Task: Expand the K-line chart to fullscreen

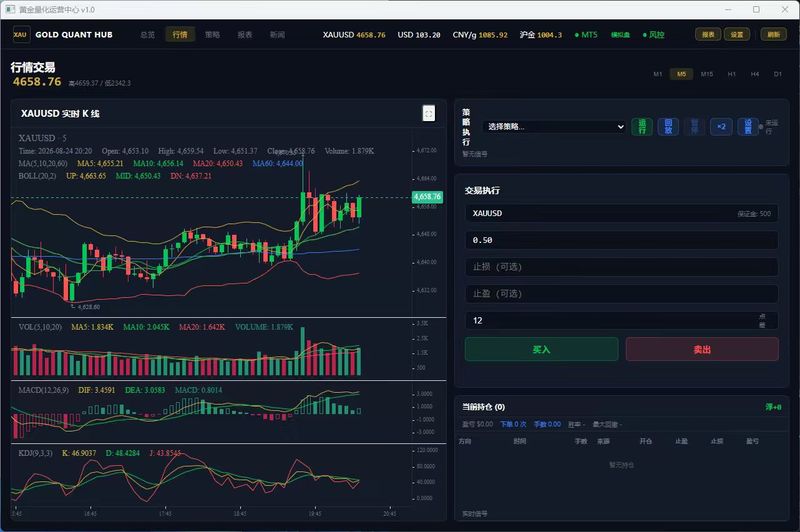Action: [429, 113]
